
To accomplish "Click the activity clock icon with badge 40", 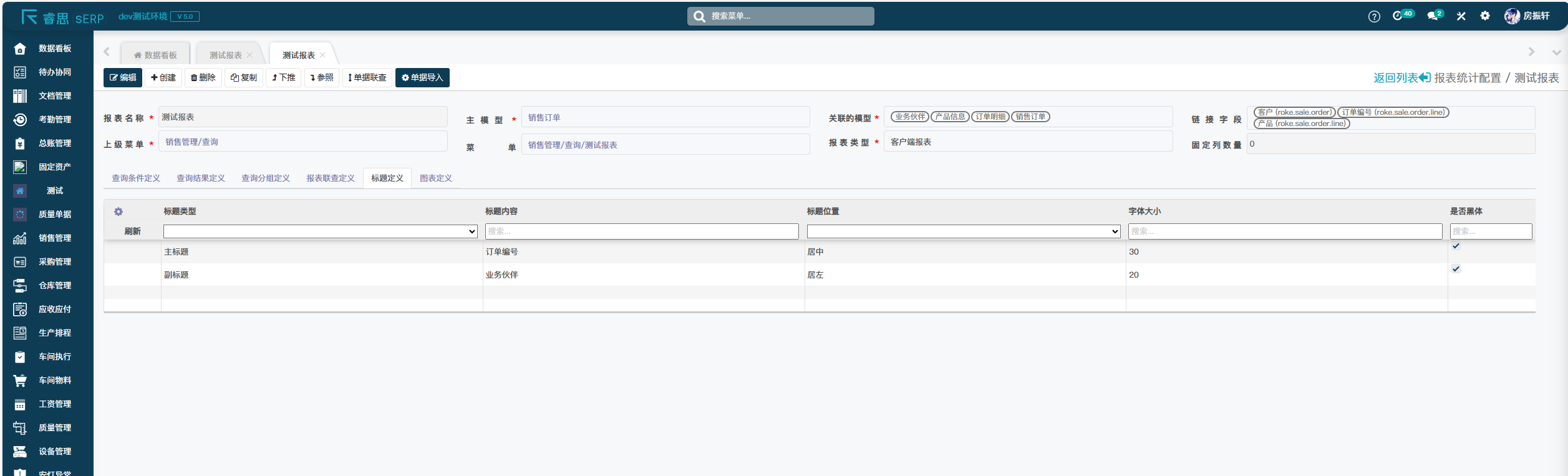I will [1397, 16].
